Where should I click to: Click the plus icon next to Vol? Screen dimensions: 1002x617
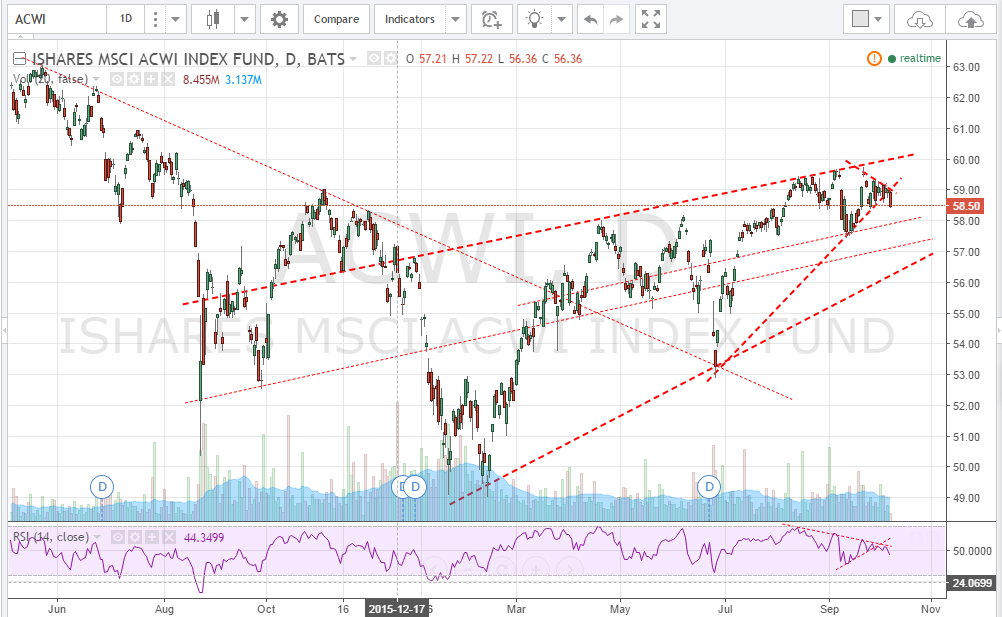coord(150,79)
